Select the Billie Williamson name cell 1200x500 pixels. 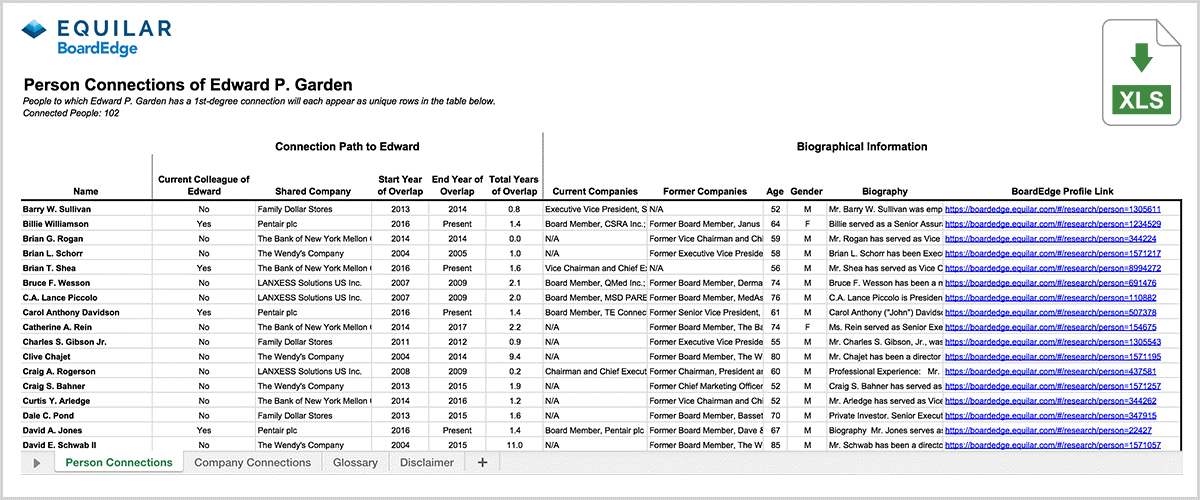click(86, 224)
